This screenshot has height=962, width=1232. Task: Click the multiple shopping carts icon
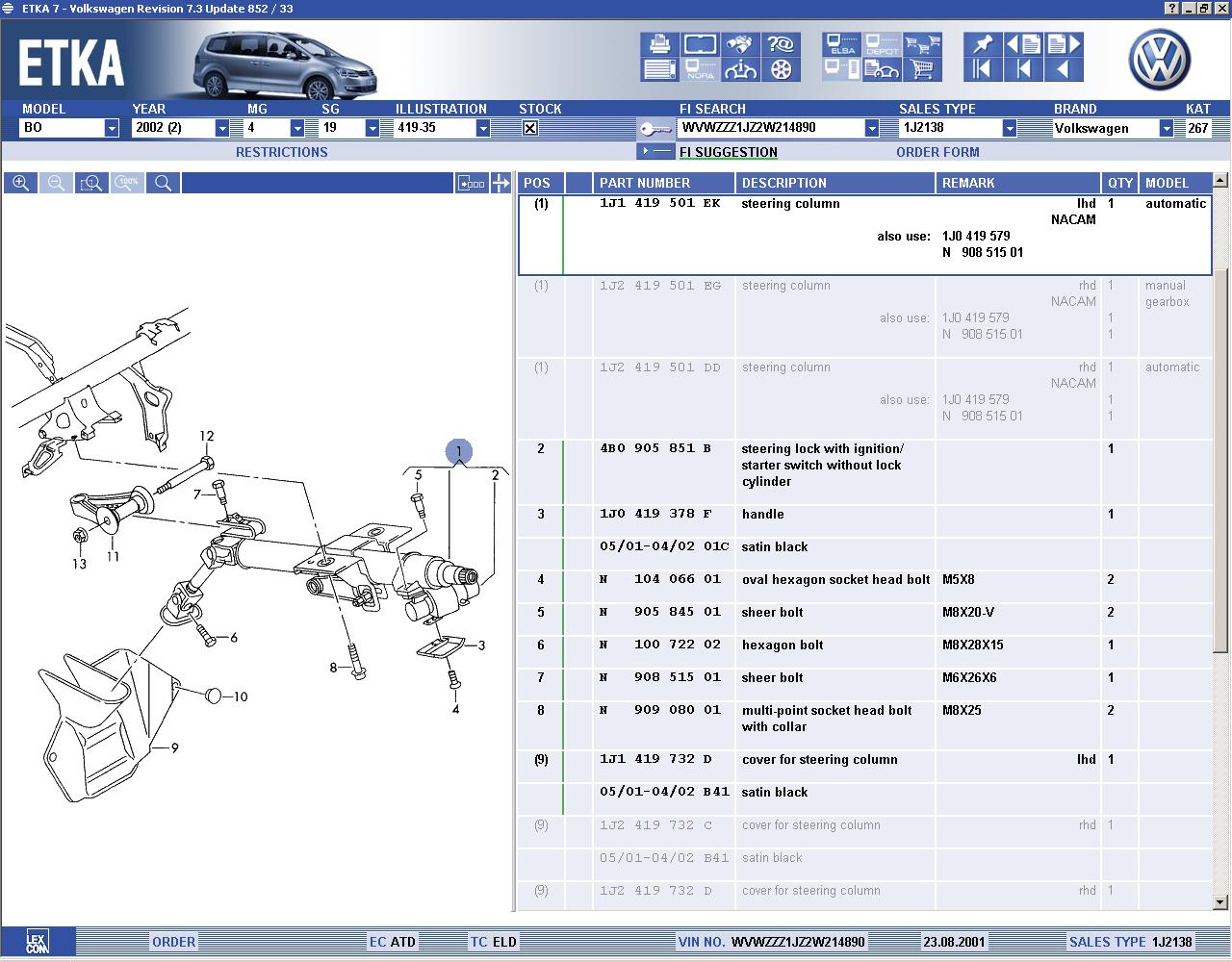click(922, 44)
